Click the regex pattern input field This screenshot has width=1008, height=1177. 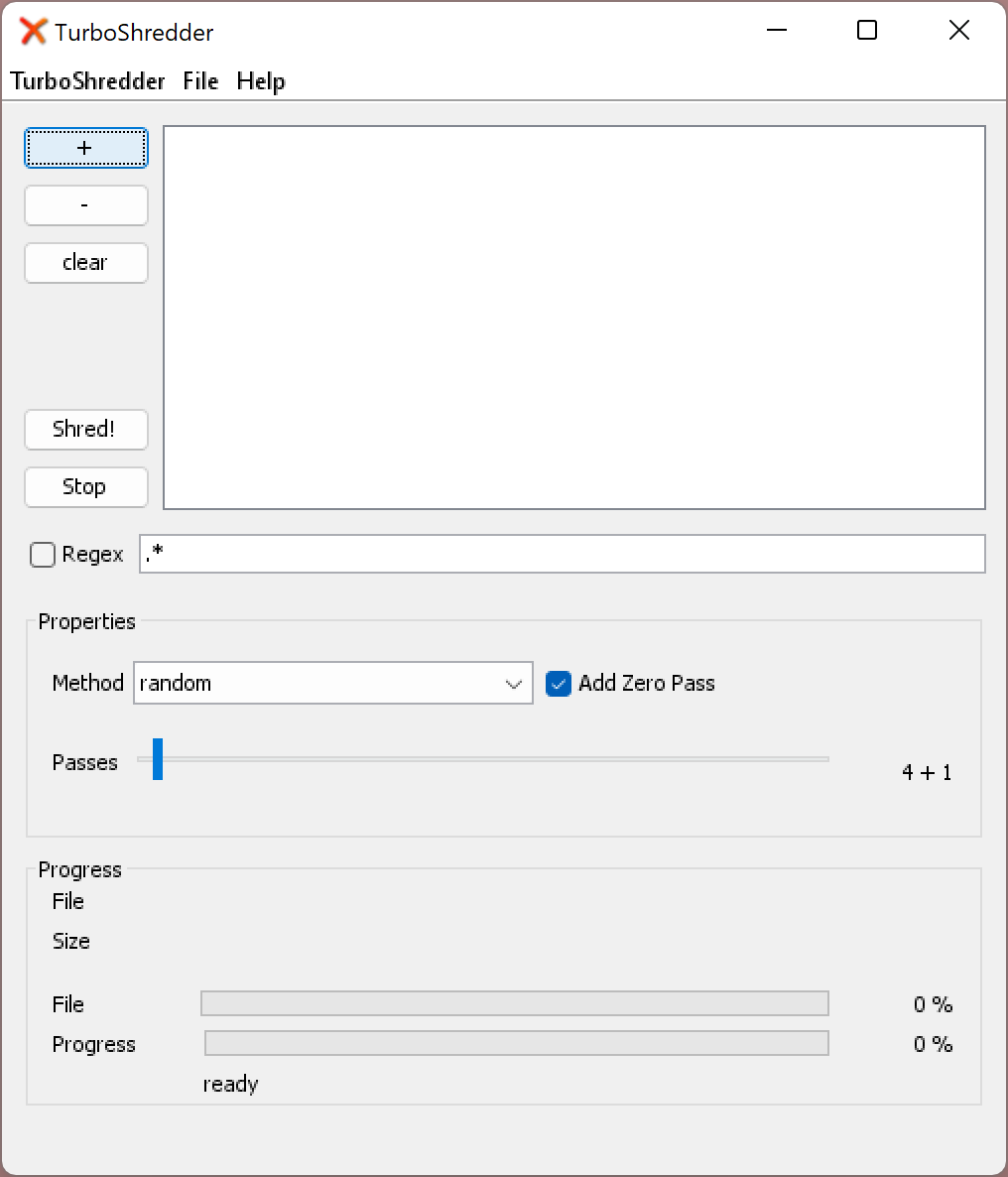coord(563,554)
